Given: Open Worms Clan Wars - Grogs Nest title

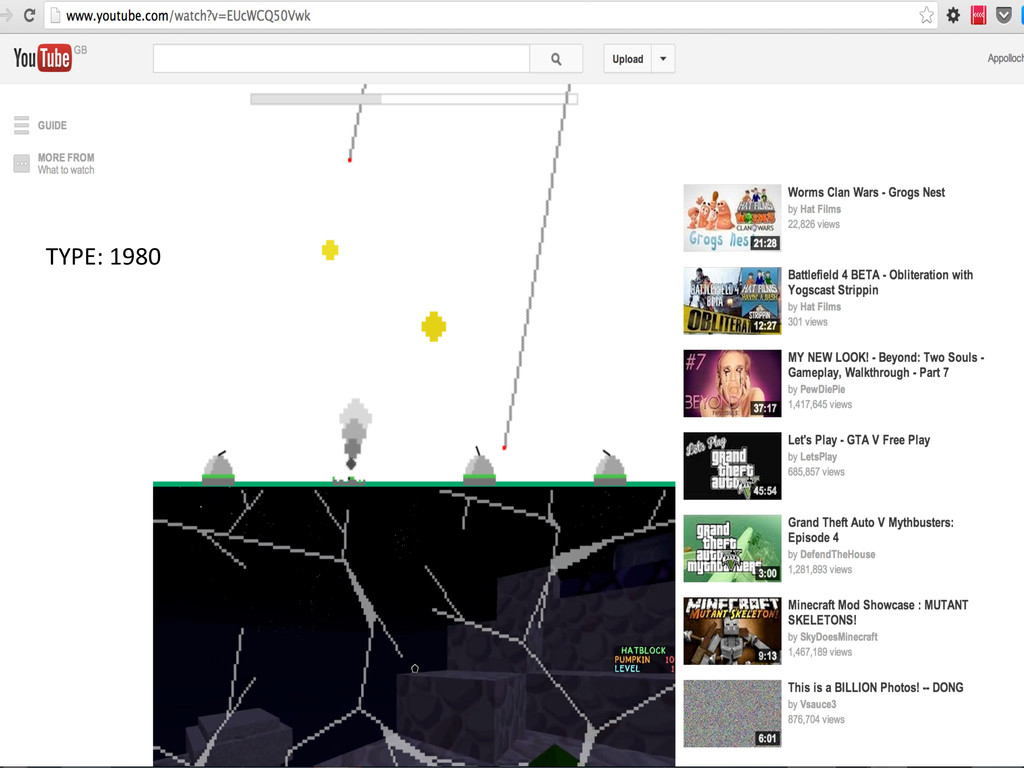Looking at the screenshot, I should click(866, 192).
